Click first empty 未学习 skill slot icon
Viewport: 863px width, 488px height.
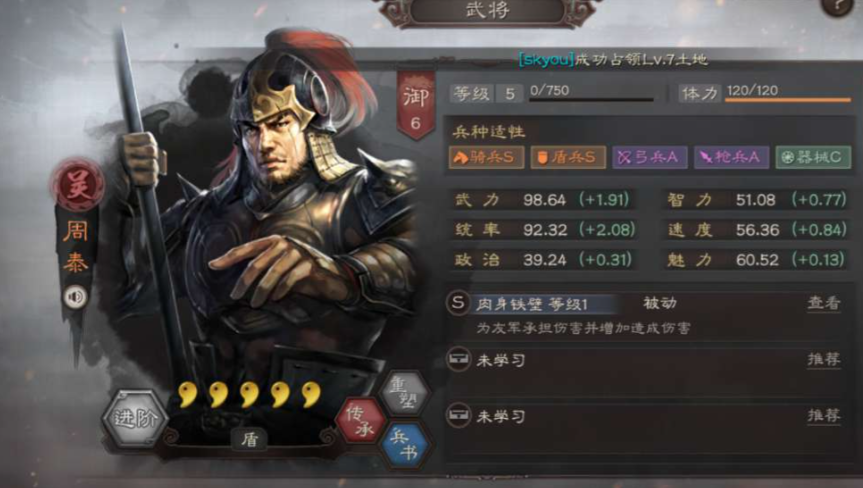[458, 359]
